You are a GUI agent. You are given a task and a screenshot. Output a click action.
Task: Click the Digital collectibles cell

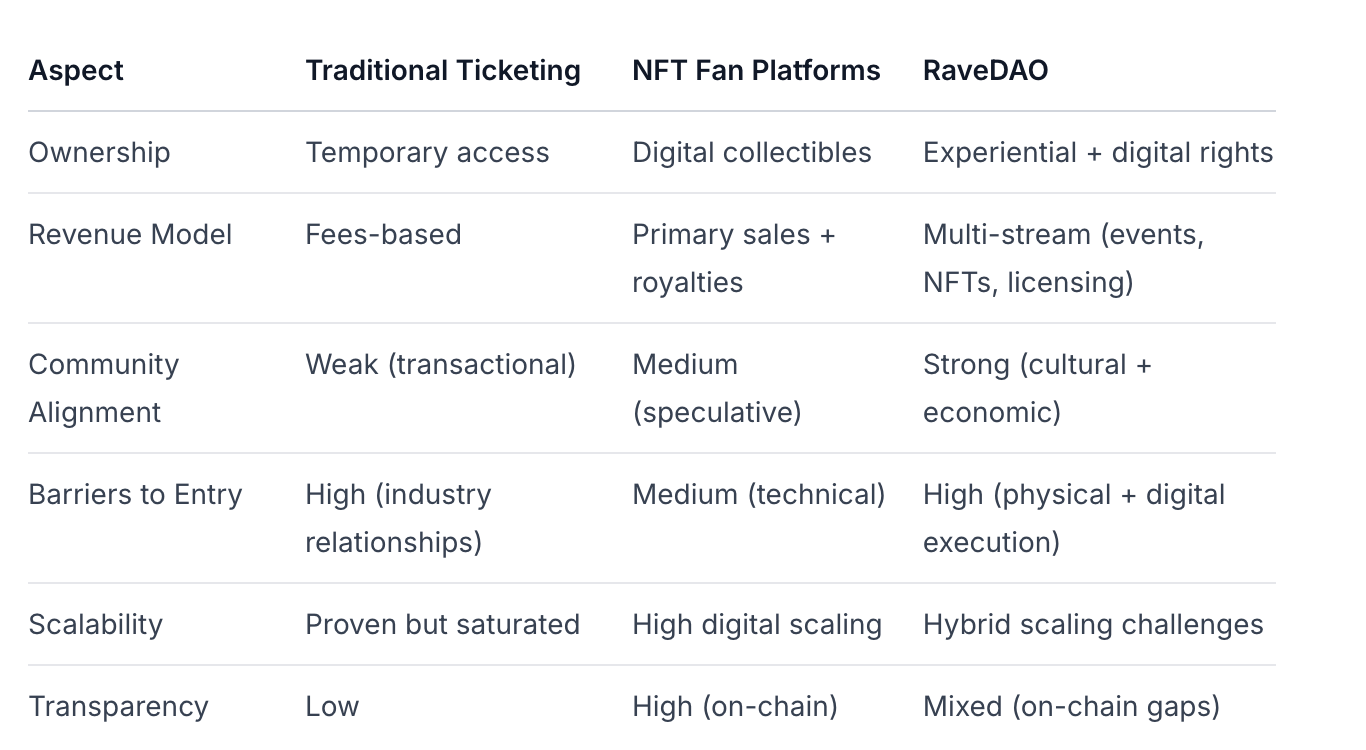(751, 153)
